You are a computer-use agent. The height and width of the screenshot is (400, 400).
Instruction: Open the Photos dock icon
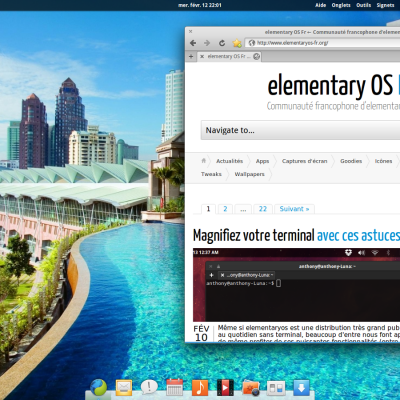tap(251, 388)
